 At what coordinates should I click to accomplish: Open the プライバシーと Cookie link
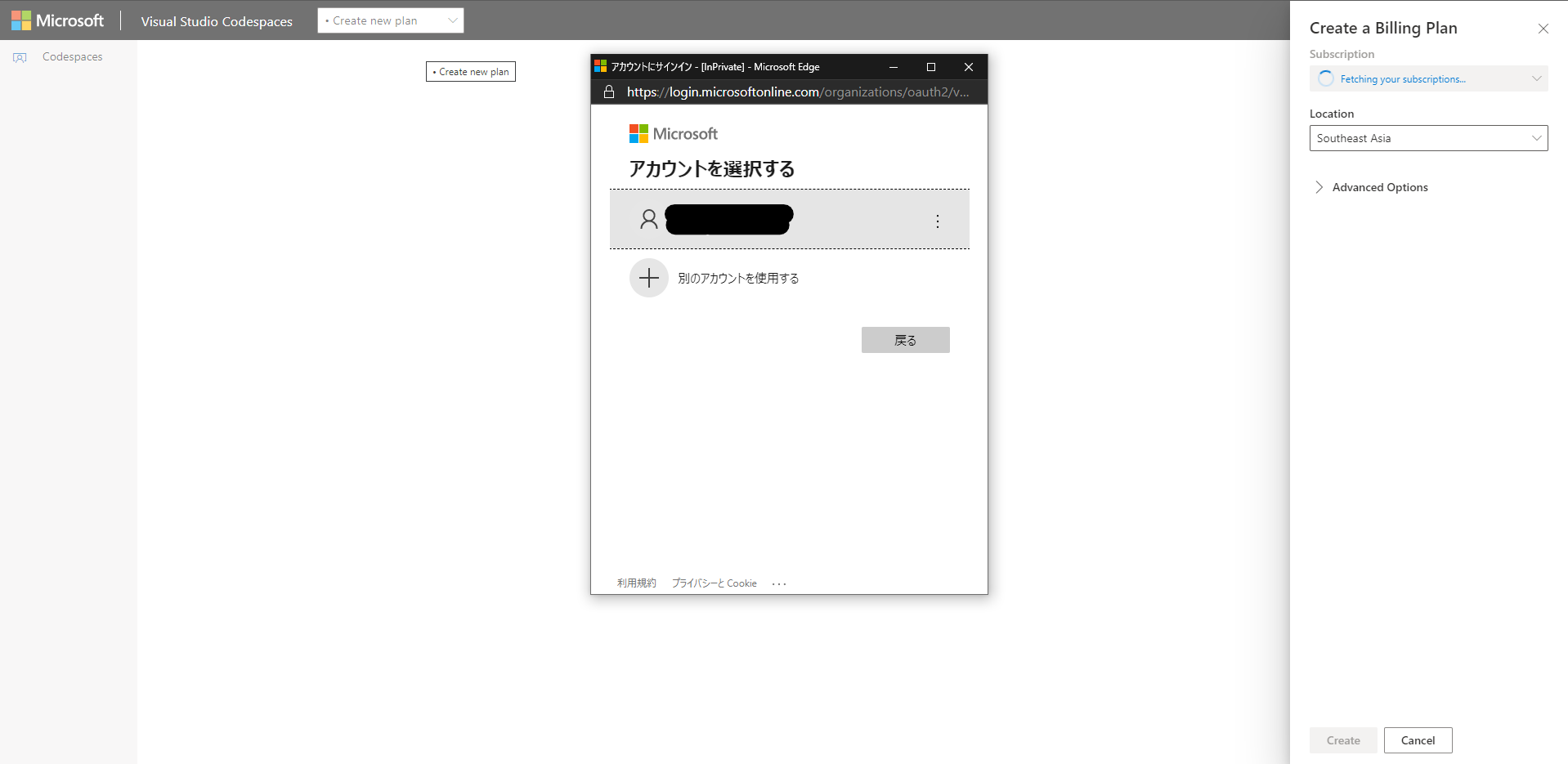point(715,583)
